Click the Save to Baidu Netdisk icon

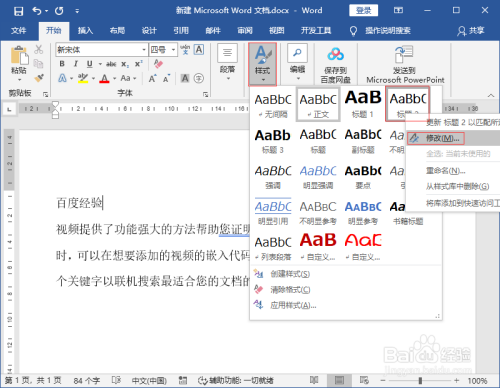pos(335,54)
